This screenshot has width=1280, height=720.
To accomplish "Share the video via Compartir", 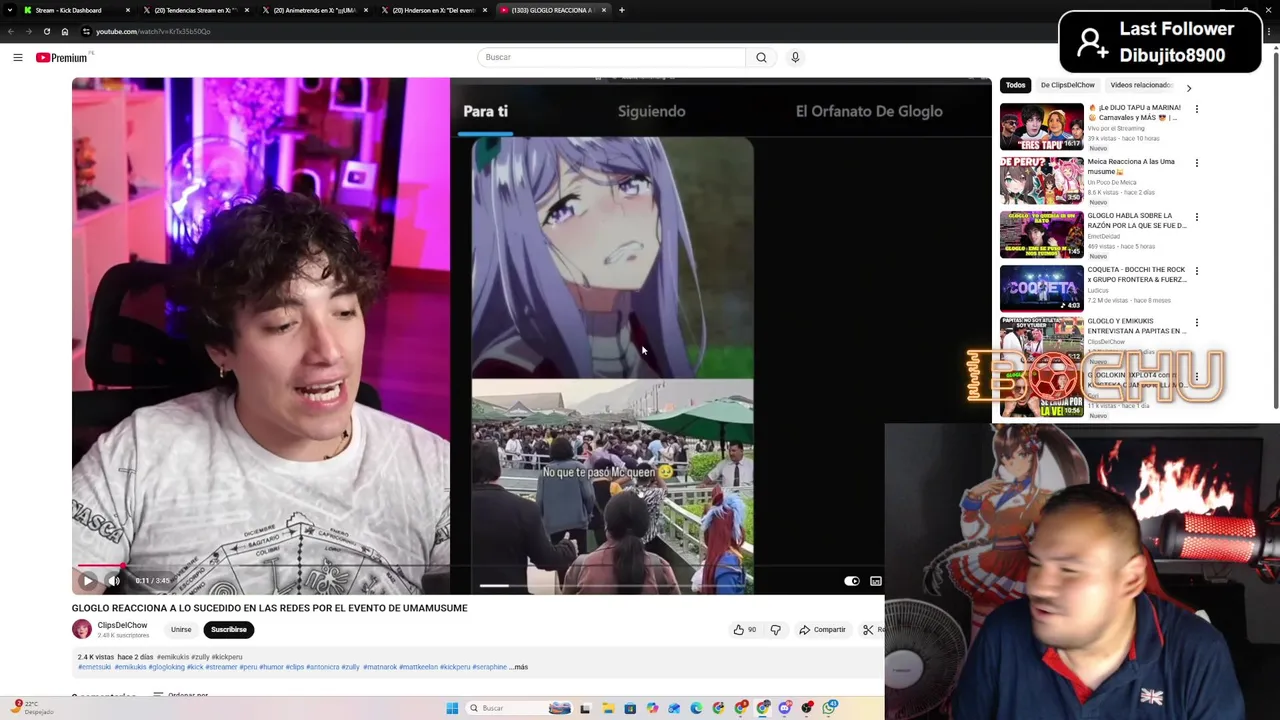I will [x=822, y=630].
